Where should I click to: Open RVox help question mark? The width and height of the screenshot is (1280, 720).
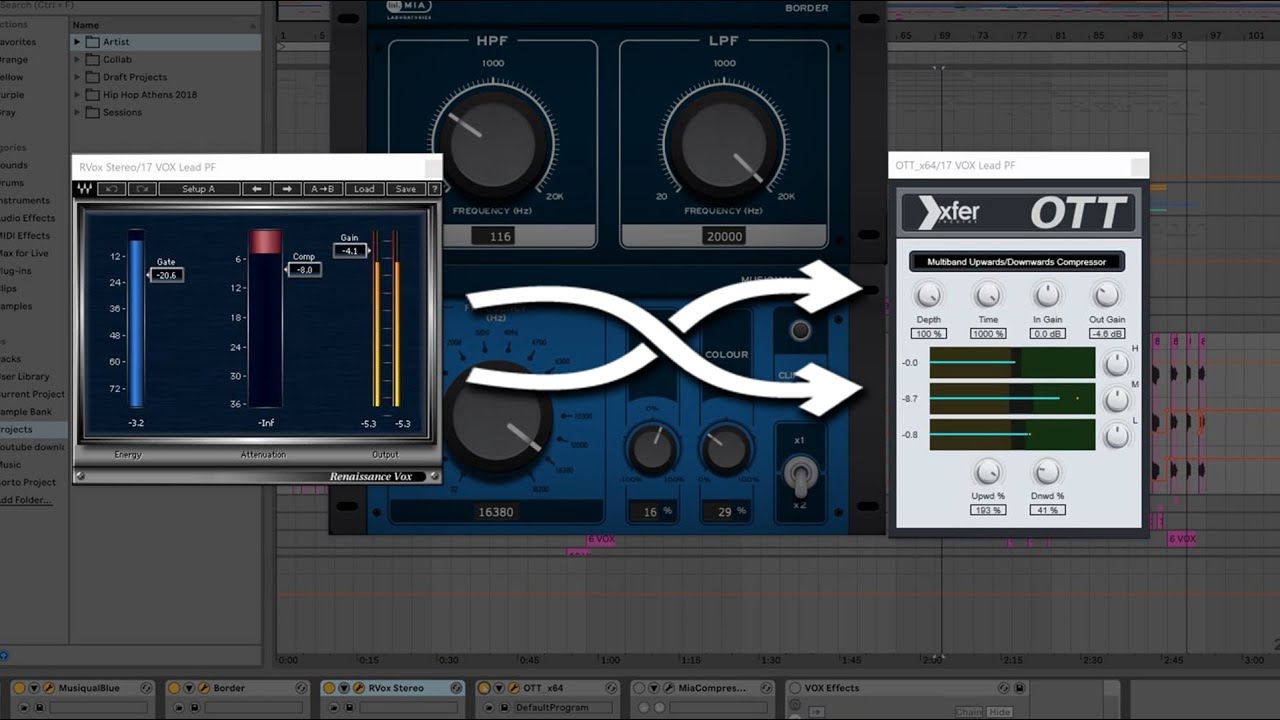[434, 189]
